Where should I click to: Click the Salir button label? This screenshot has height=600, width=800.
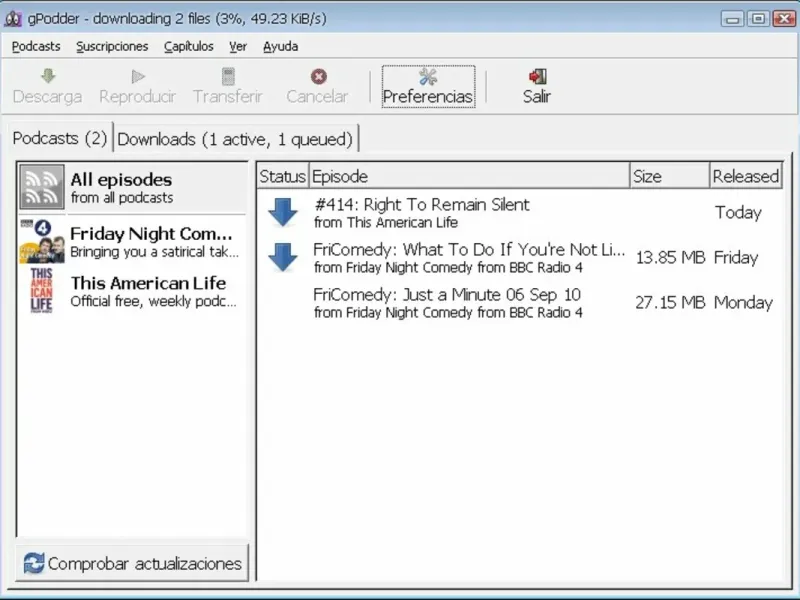(x=537, y=96)
